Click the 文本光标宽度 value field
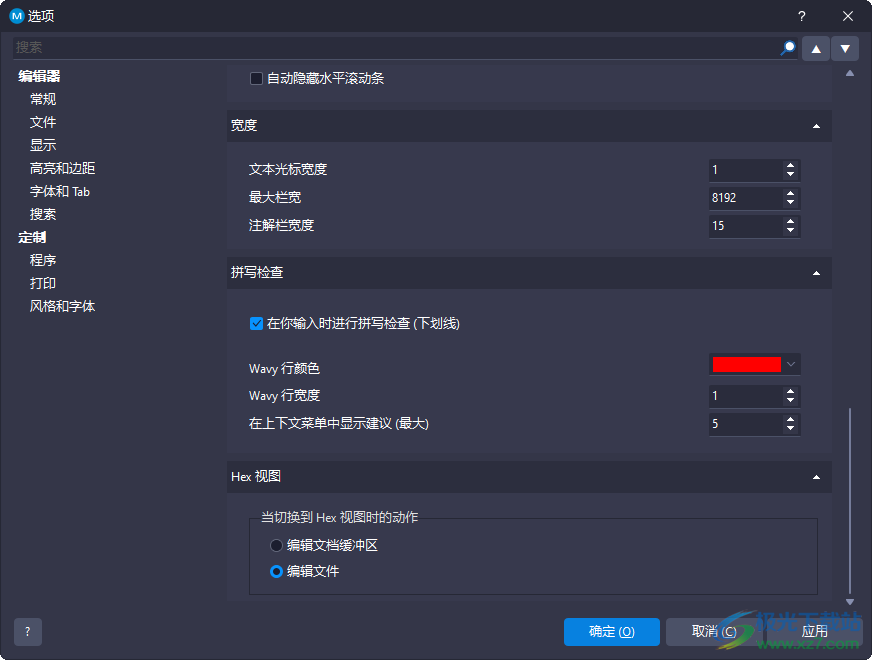The height and width of the screenshot is (660, 872). click(745, 170)
